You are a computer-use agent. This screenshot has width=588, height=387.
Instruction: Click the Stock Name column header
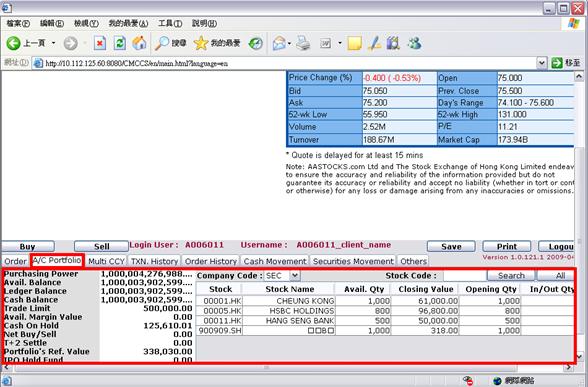pos(289,289)
